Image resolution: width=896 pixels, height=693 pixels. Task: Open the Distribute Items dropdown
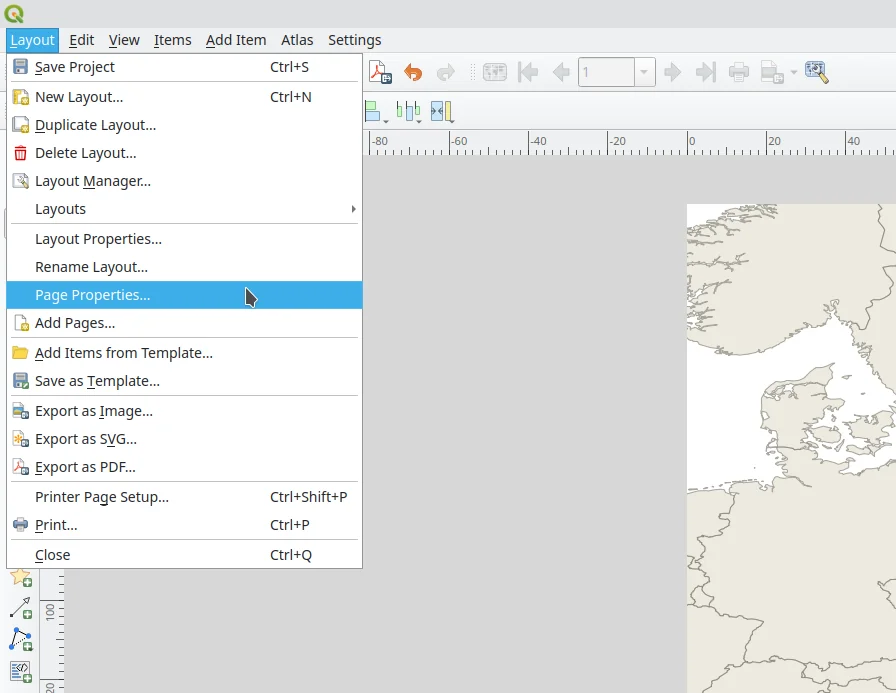point(408,111)
